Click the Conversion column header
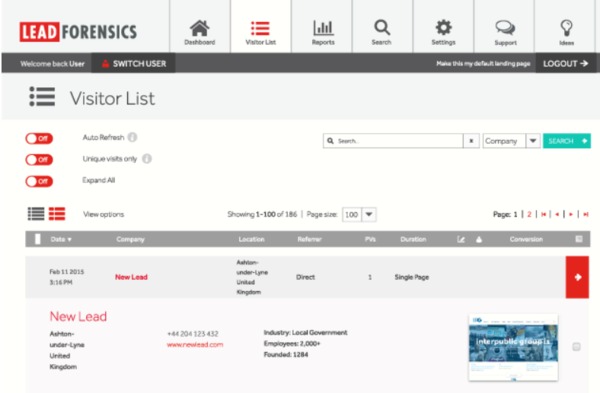The height and width of the screenshot is (393, 600). tap(526, 239)
